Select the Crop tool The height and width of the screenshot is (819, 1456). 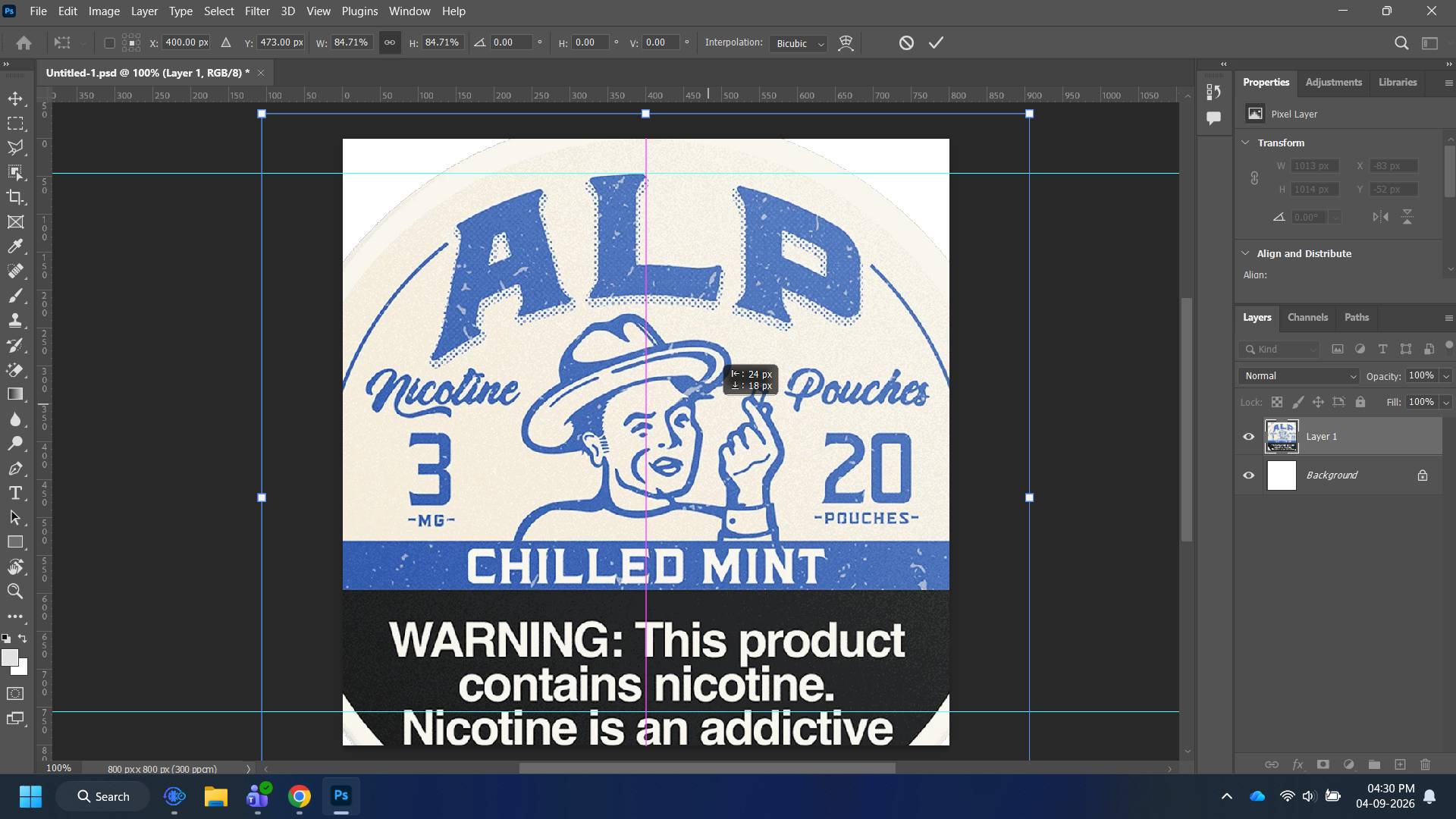15,197
